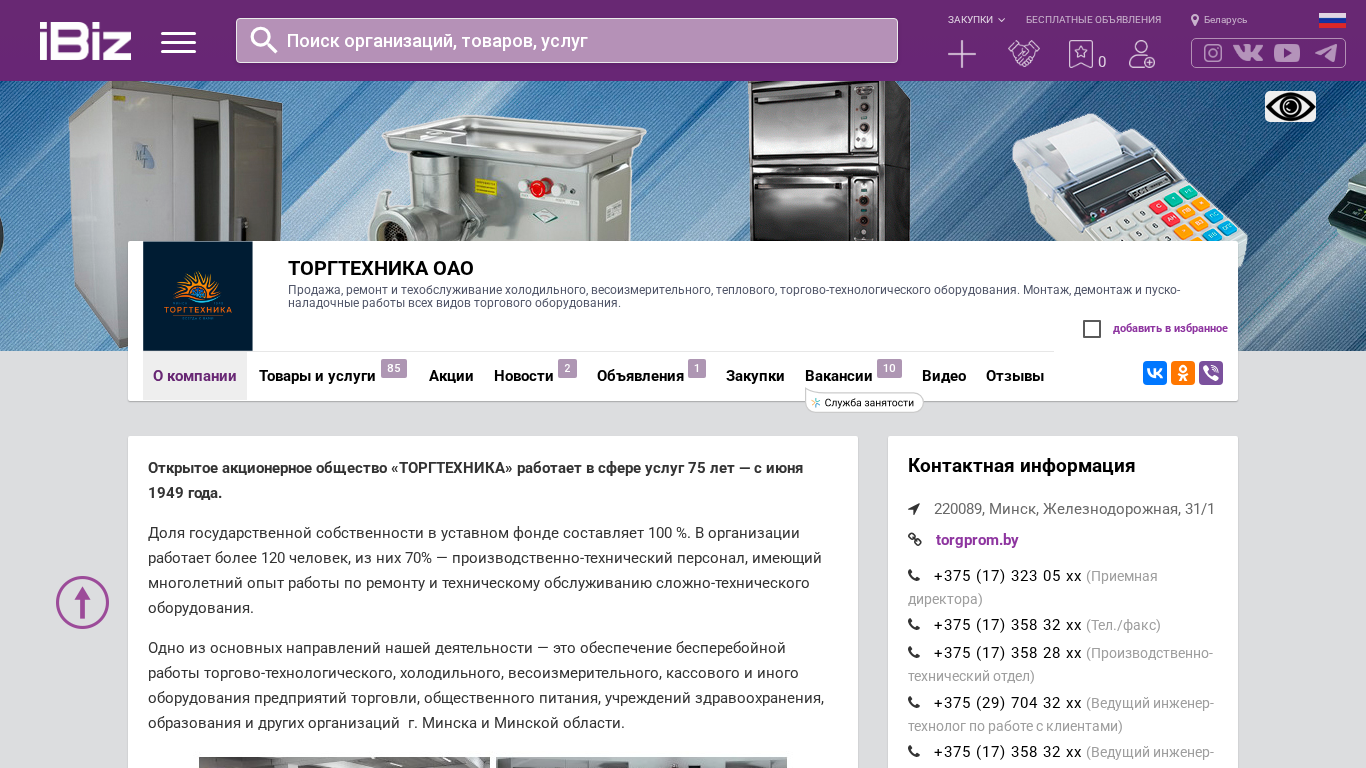This screenshot has height=768, width=1366.
Task: Expand the Закупки dropdown
Action: coord(976,20)
